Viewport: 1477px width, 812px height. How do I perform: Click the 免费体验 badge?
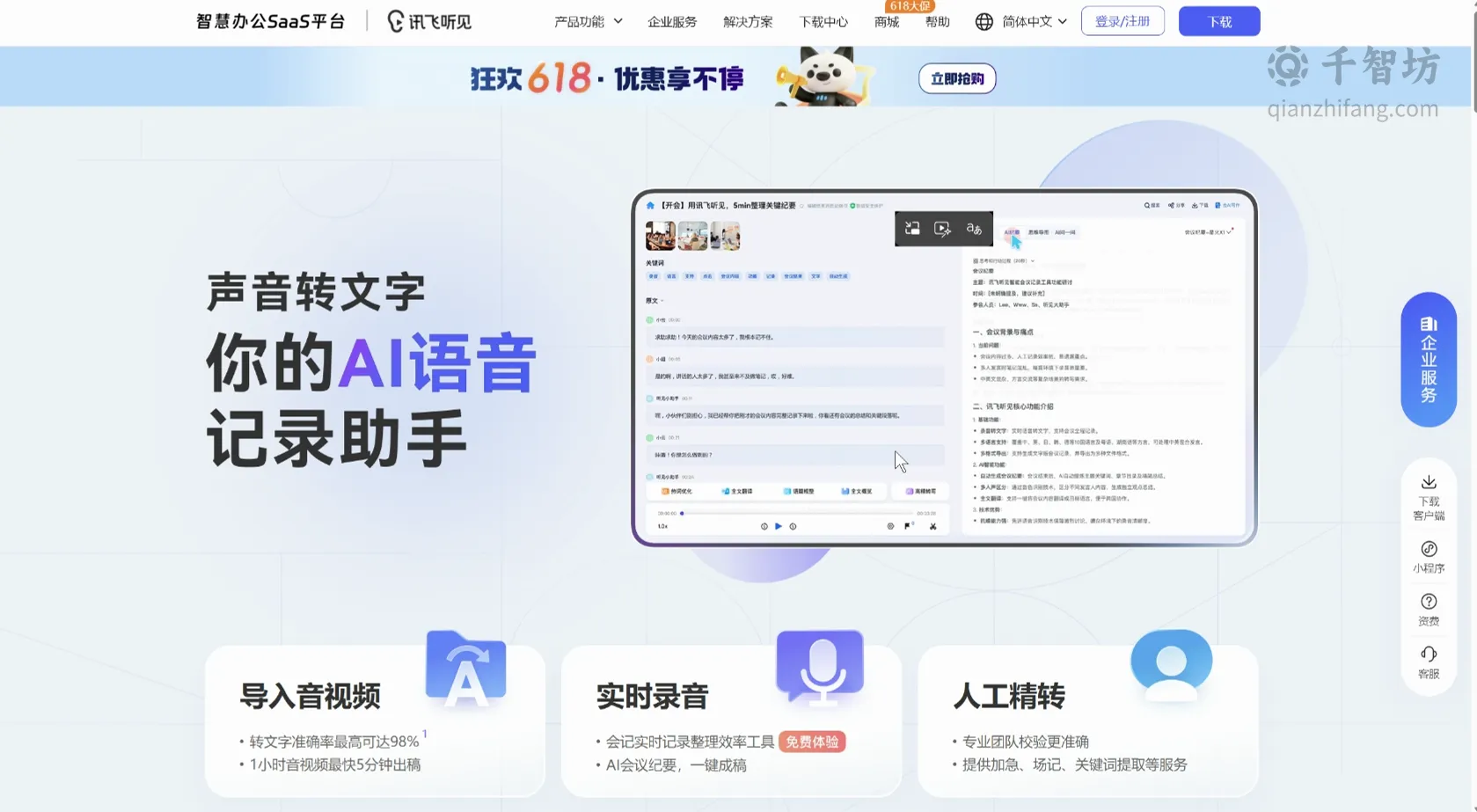812,742
